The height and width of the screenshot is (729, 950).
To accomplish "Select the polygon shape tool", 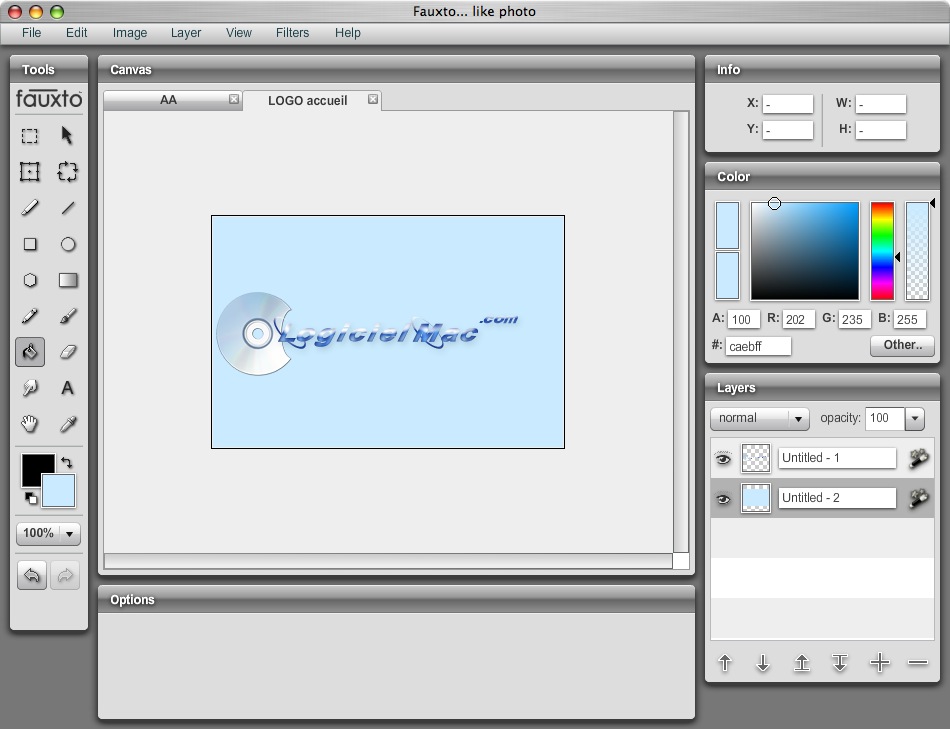I will pyautogui.click(x=30, y=280).
